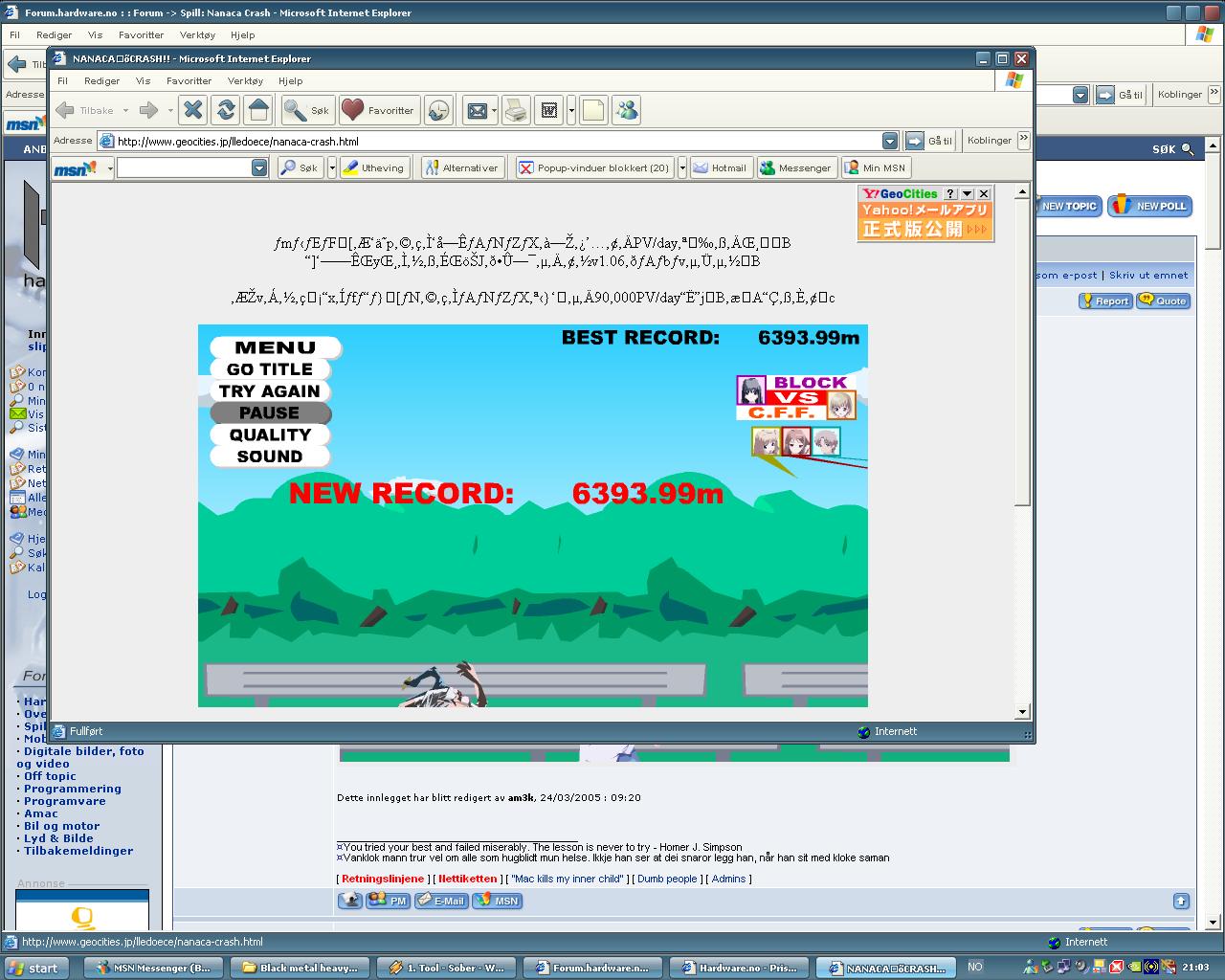
Task: Expand Koblinger links chevron in Nanaca window
Action: [x=1023, y=139]
